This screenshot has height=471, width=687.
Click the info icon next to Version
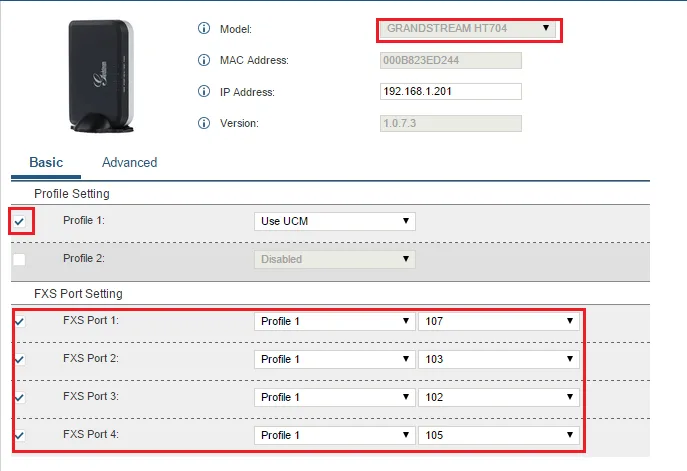(204, 123)
